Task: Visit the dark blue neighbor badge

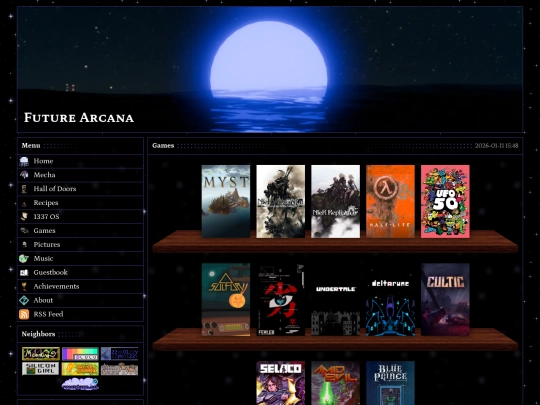Action: point(120,354)
